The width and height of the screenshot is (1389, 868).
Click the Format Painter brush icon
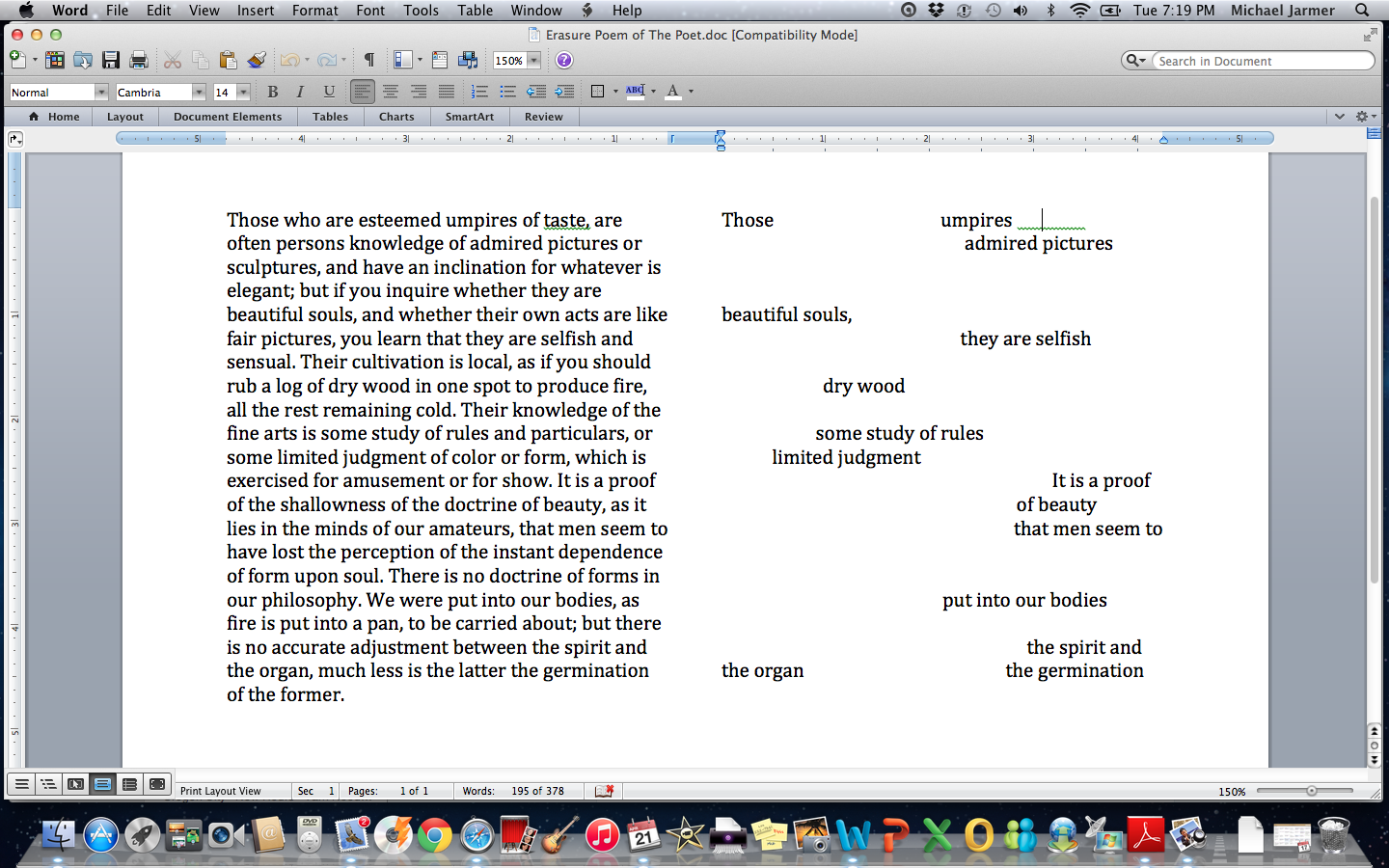click(x=257, y=61)
